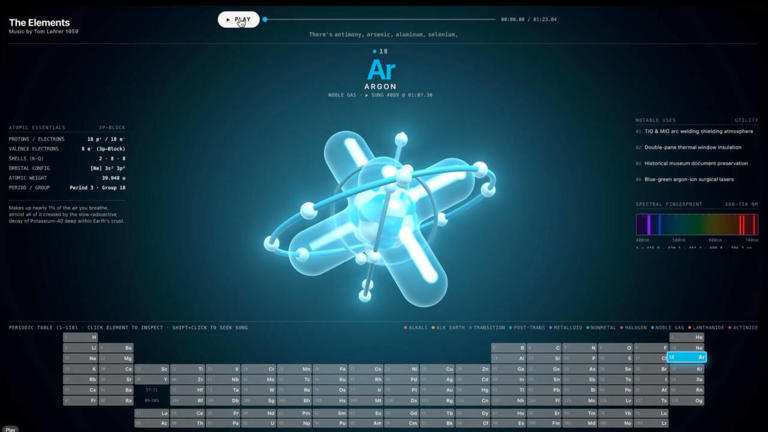Viewport: 768px width, 432px height.
Task: Select Scandium (Sc) in the table
Action: (x=152, y=369)
